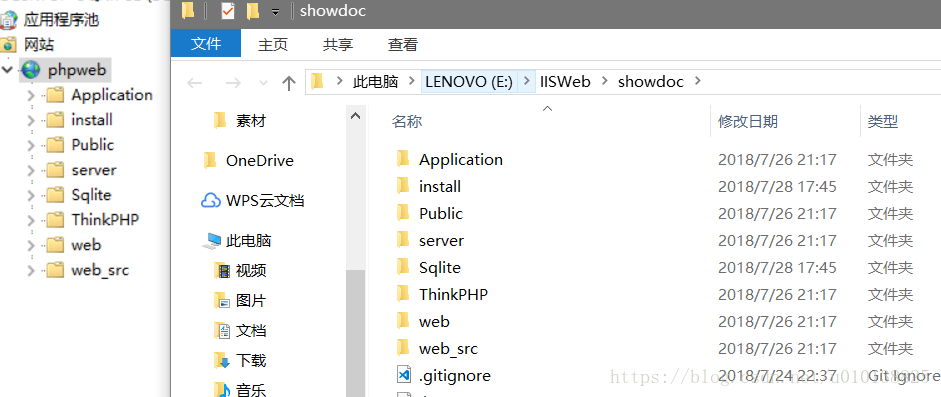Click showdoc breadcrumb in the address bar
The width and height of the screenshot is (941, 397).
[x=651, y=82]
